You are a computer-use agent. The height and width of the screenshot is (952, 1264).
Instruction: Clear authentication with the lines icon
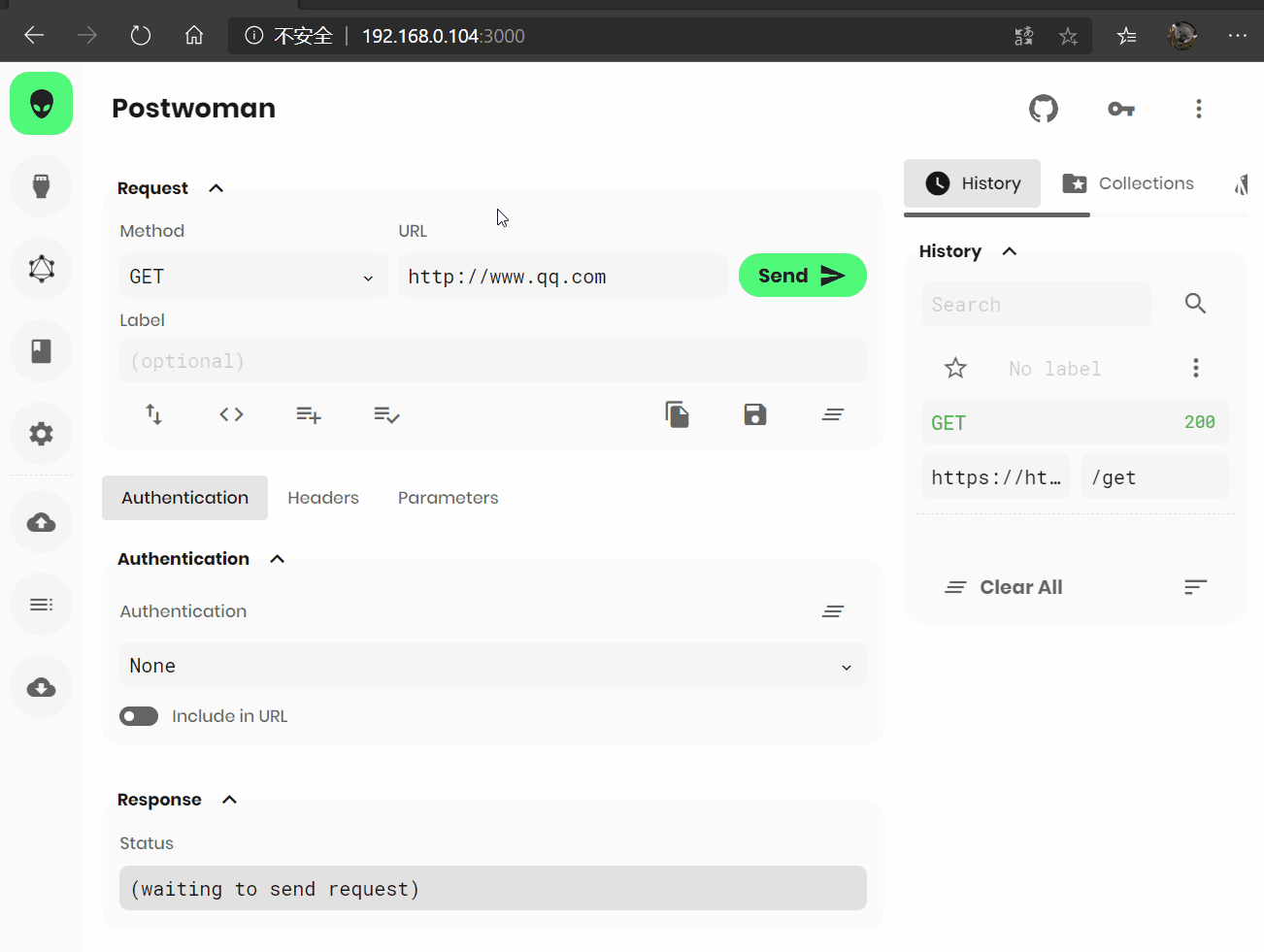click(833, 611)
